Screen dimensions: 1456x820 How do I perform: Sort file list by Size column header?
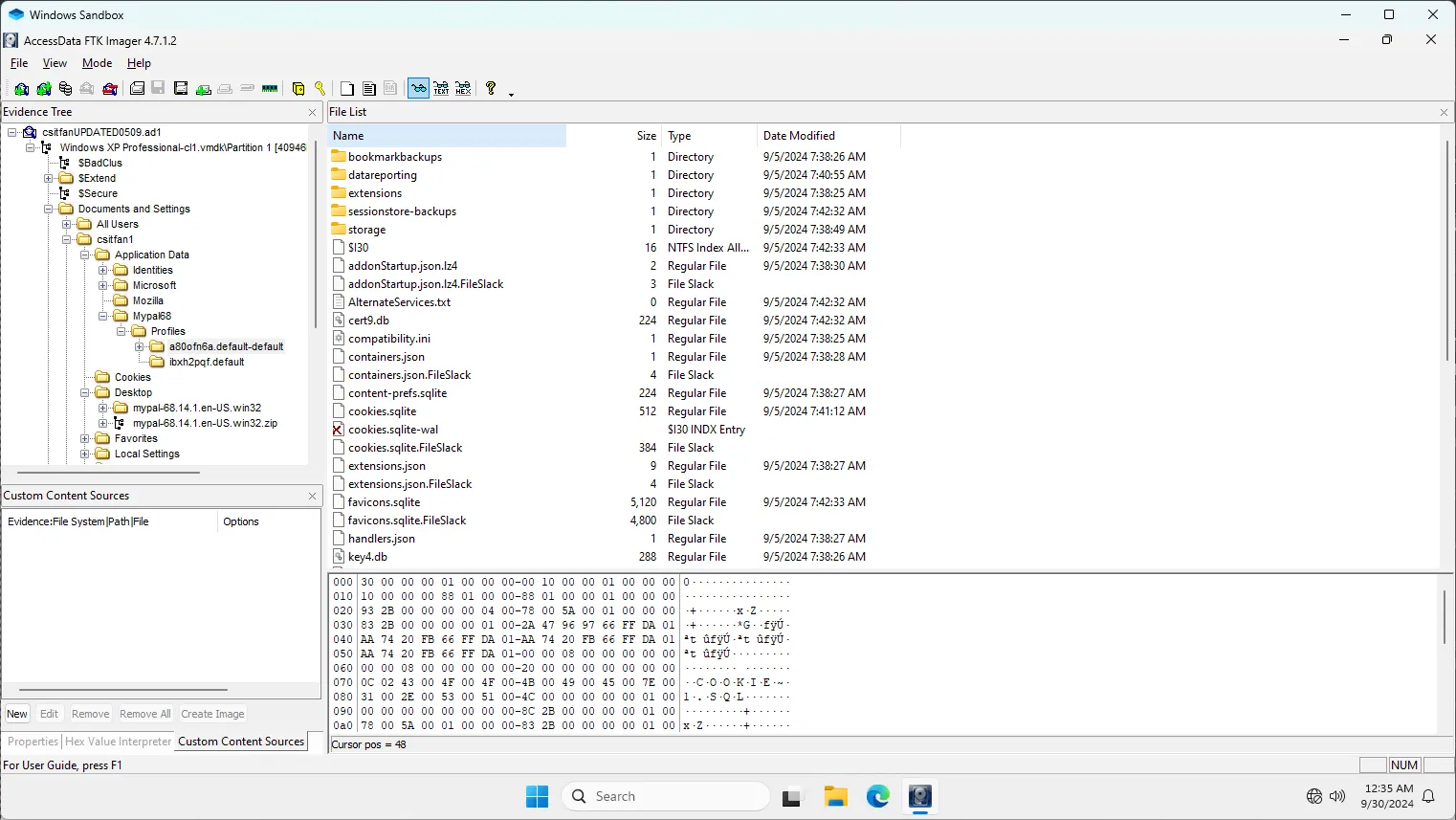click(613, 136)
